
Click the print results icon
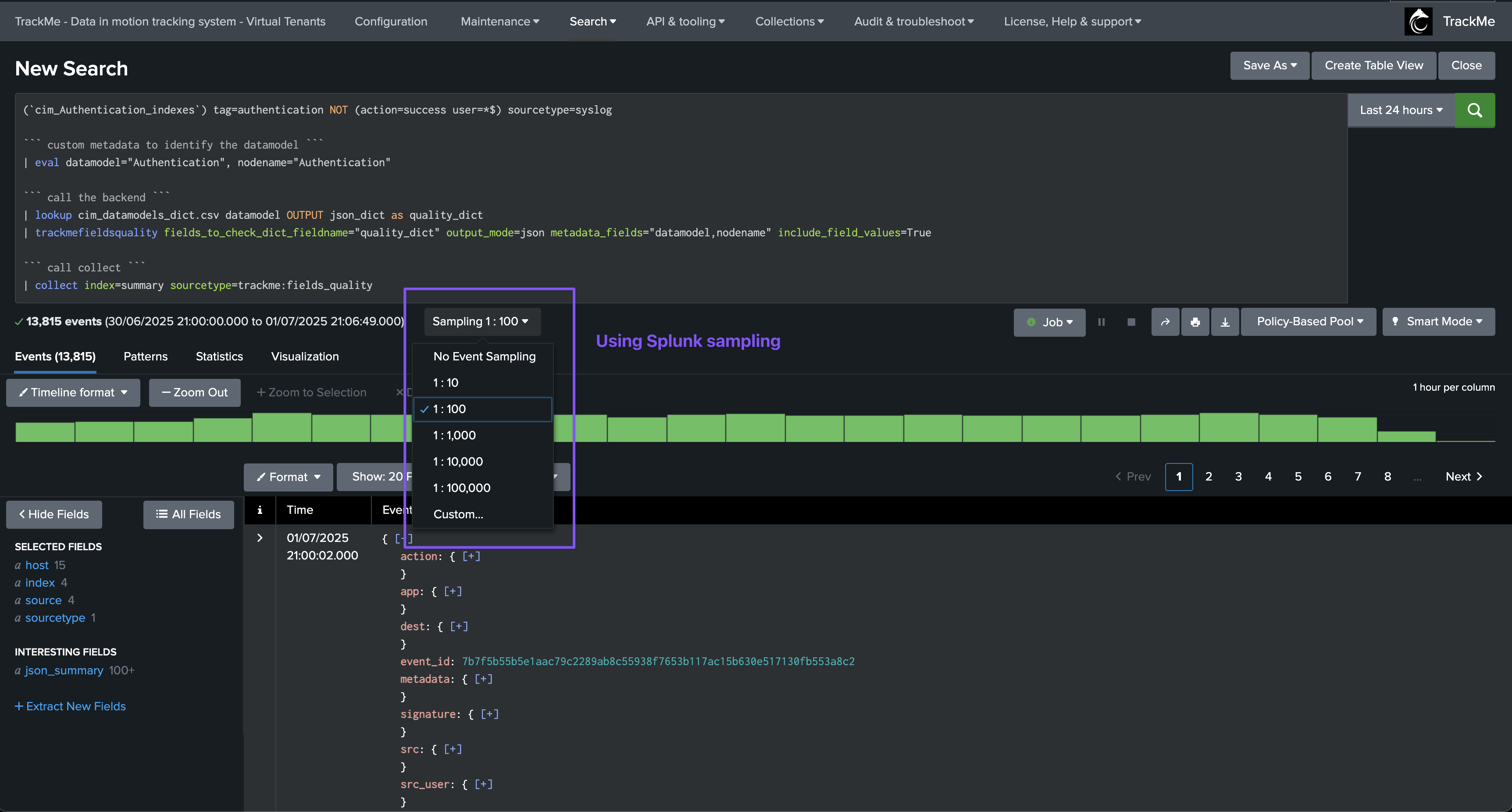coord(1195,322)
